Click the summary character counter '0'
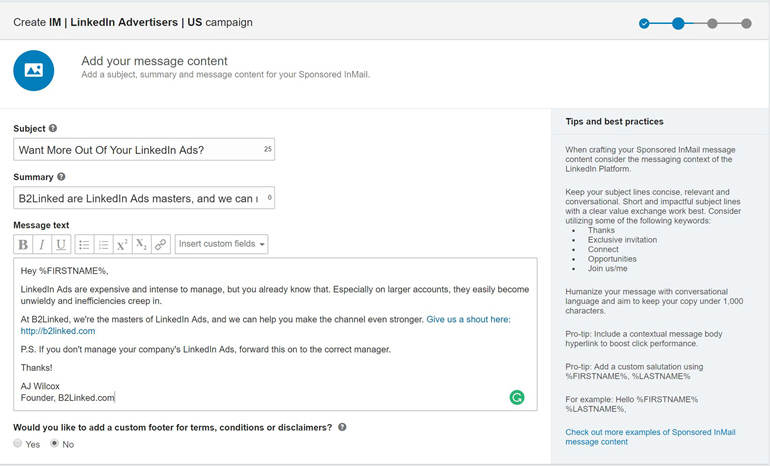The image size is (770, 466). [270, 197]
